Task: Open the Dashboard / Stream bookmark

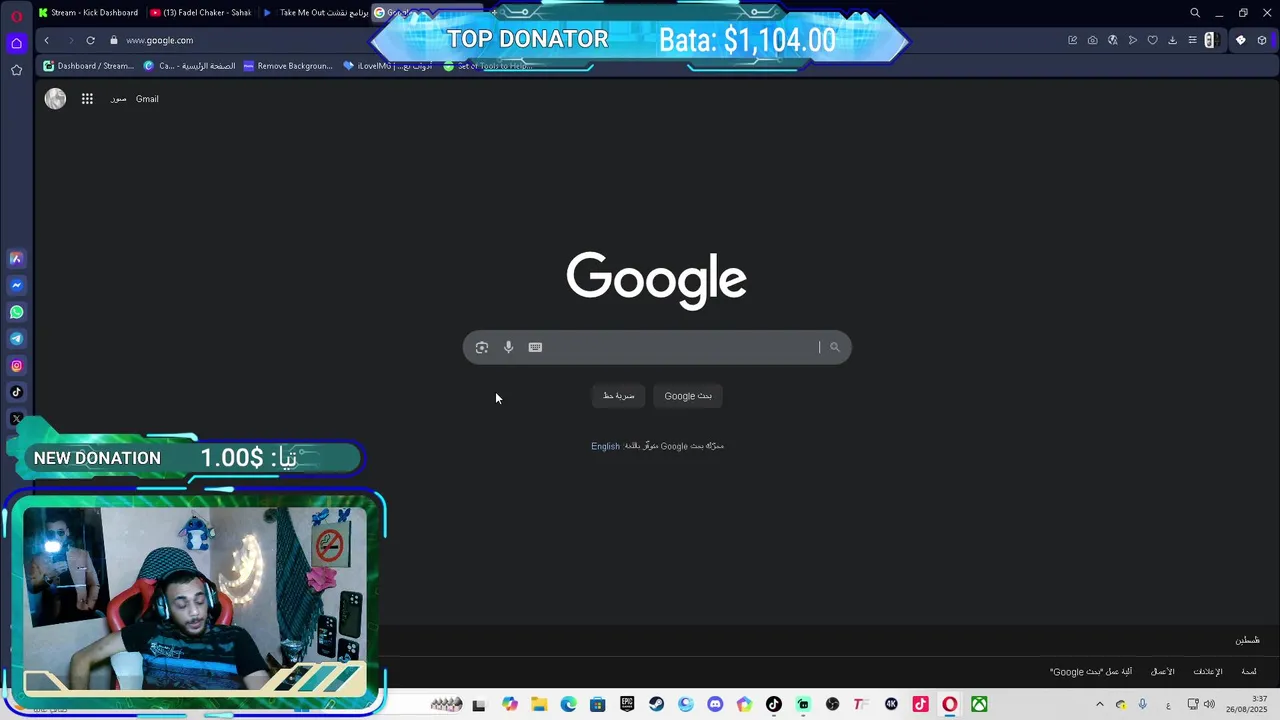Action: tap(88, 66)
